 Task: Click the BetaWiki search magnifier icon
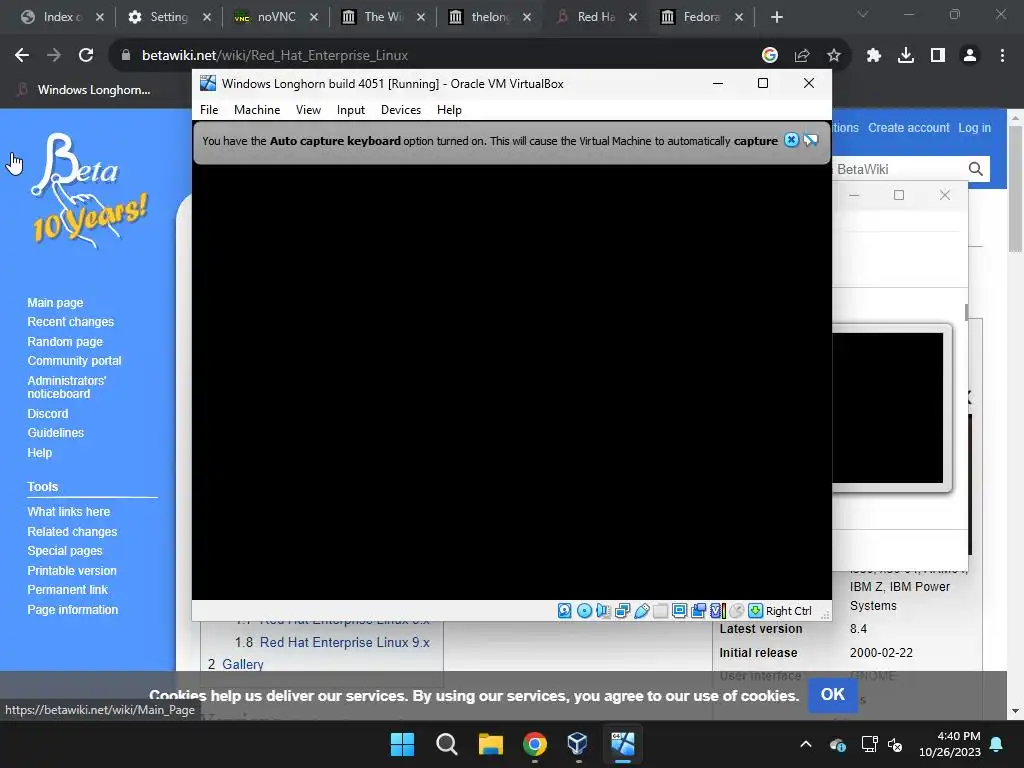976,169
